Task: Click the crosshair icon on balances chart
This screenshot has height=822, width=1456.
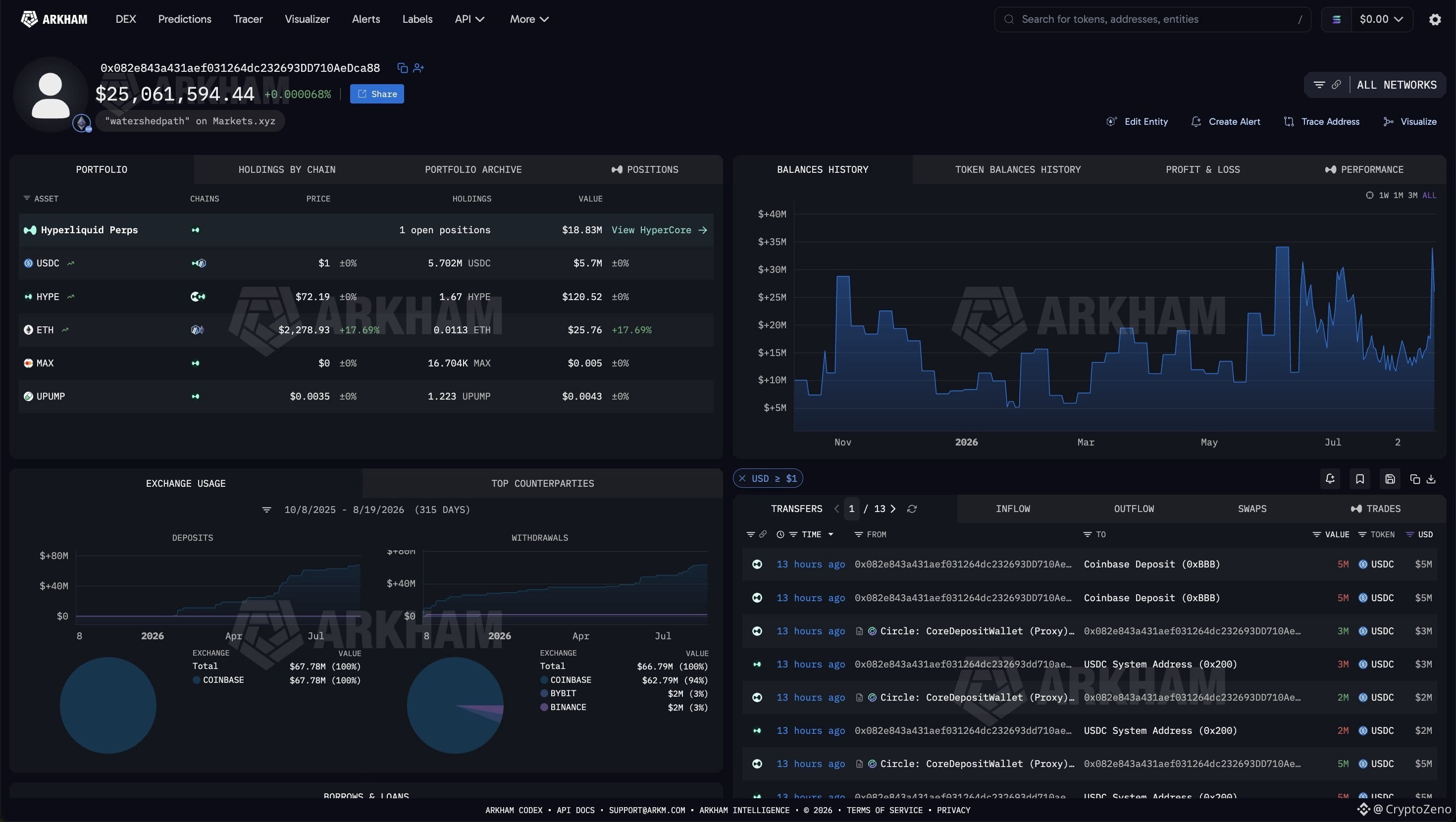Action: click(x=1369, y=195)
